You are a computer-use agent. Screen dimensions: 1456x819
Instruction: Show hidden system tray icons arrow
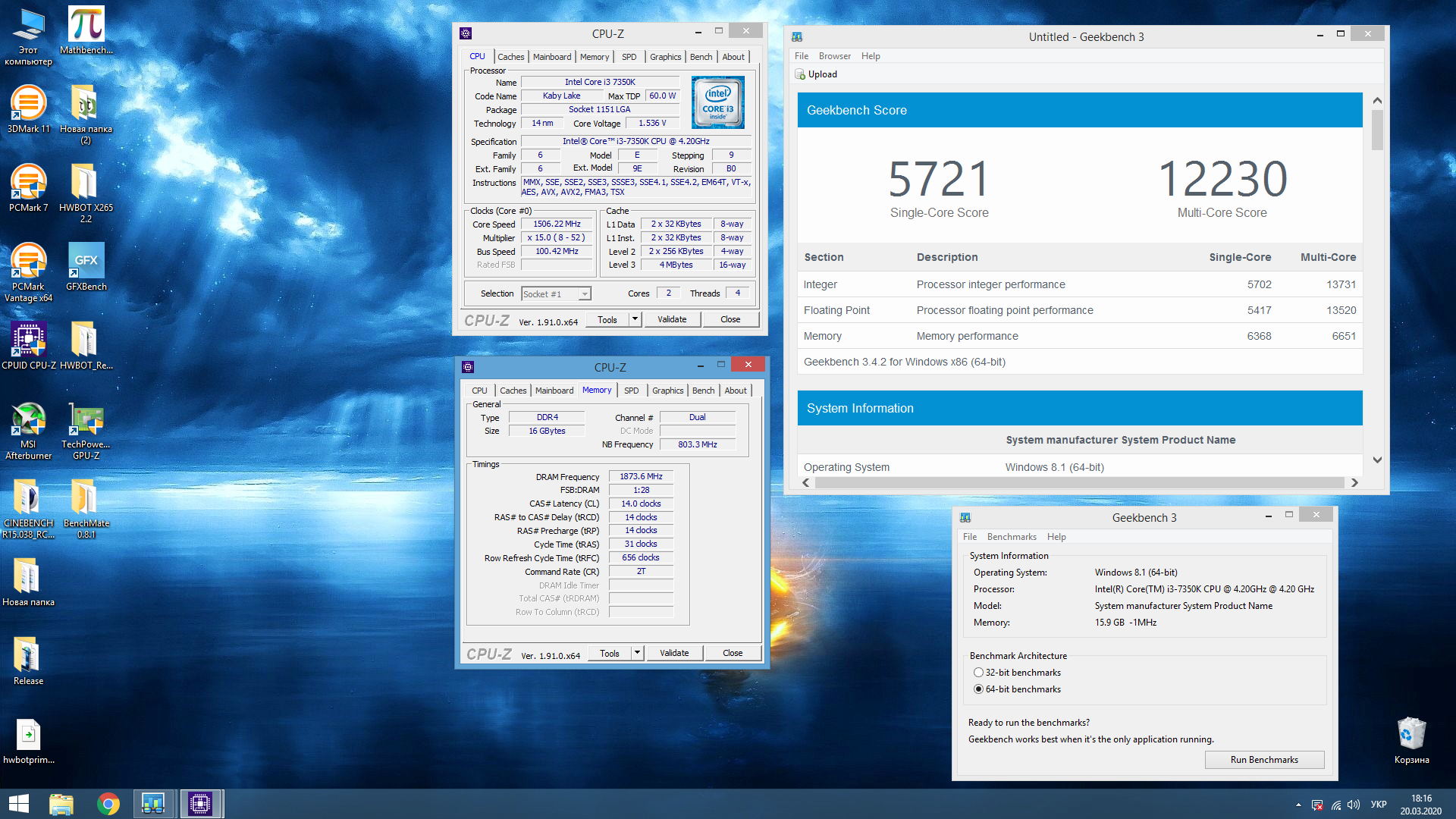pyautogui.click(x=1298, y=805)
